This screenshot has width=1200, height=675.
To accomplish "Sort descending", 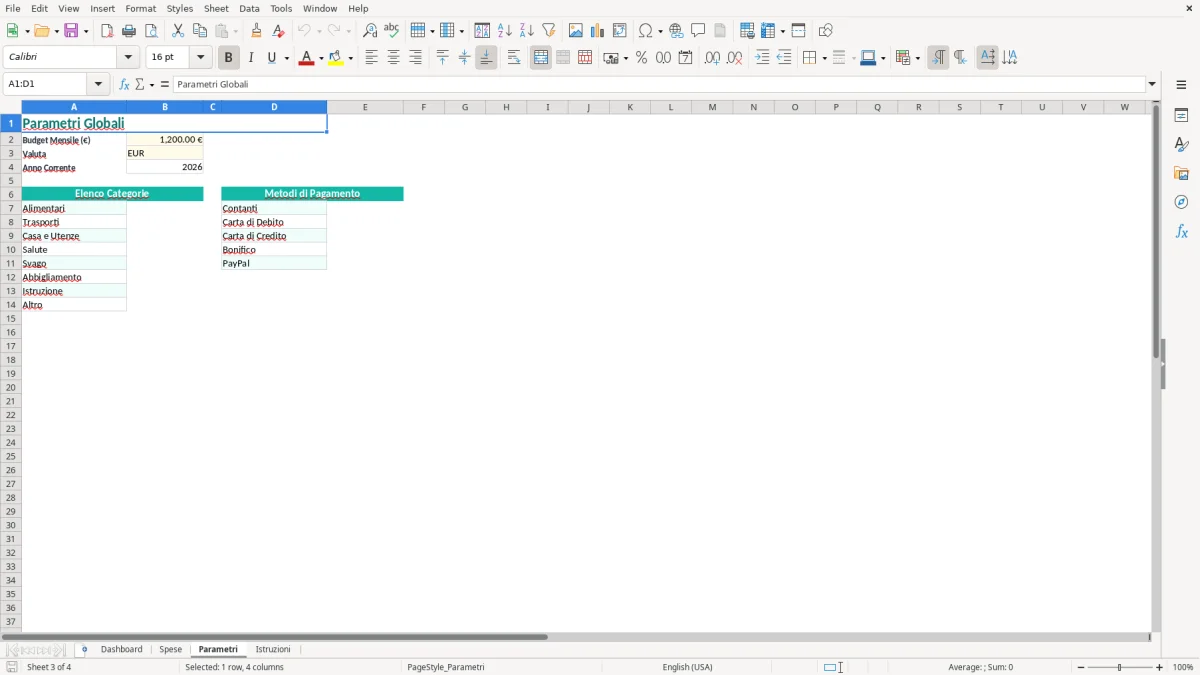I will (x=527, y=31).
